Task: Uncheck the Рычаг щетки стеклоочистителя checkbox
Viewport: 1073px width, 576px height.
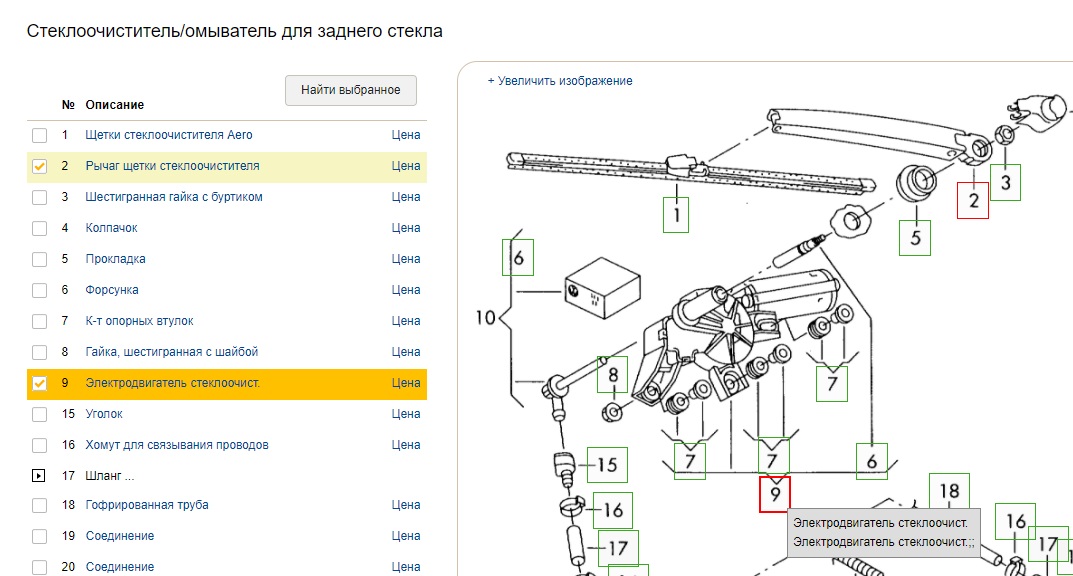Action: (39, 166)
